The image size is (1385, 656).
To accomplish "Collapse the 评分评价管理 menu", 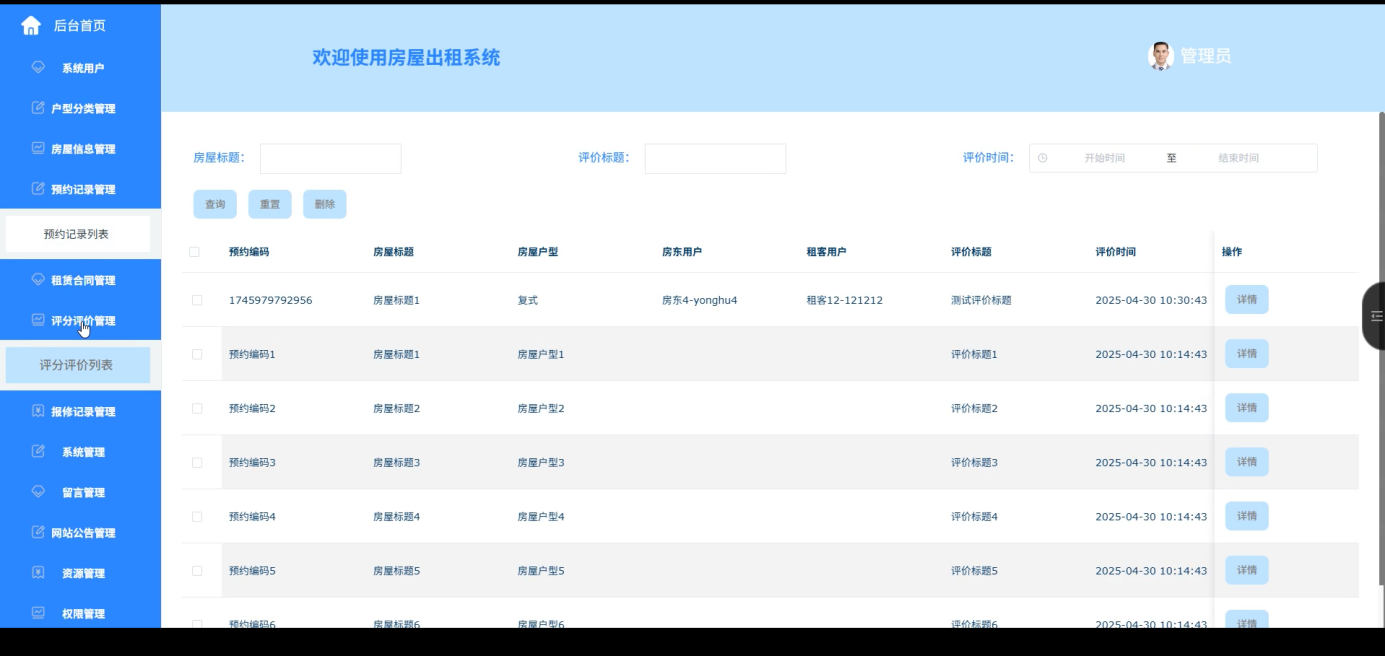I will [80, 320].
